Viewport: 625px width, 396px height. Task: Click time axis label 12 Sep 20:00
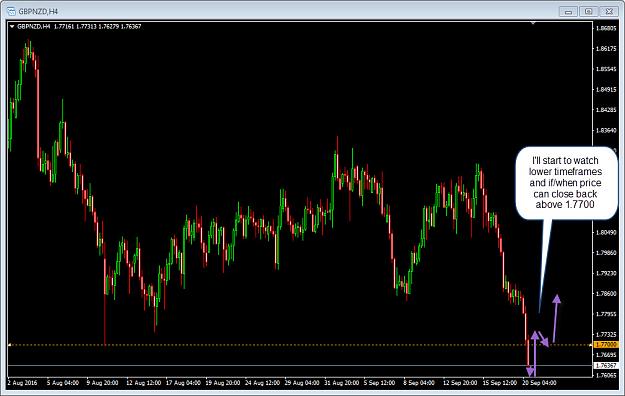[460, 383]
